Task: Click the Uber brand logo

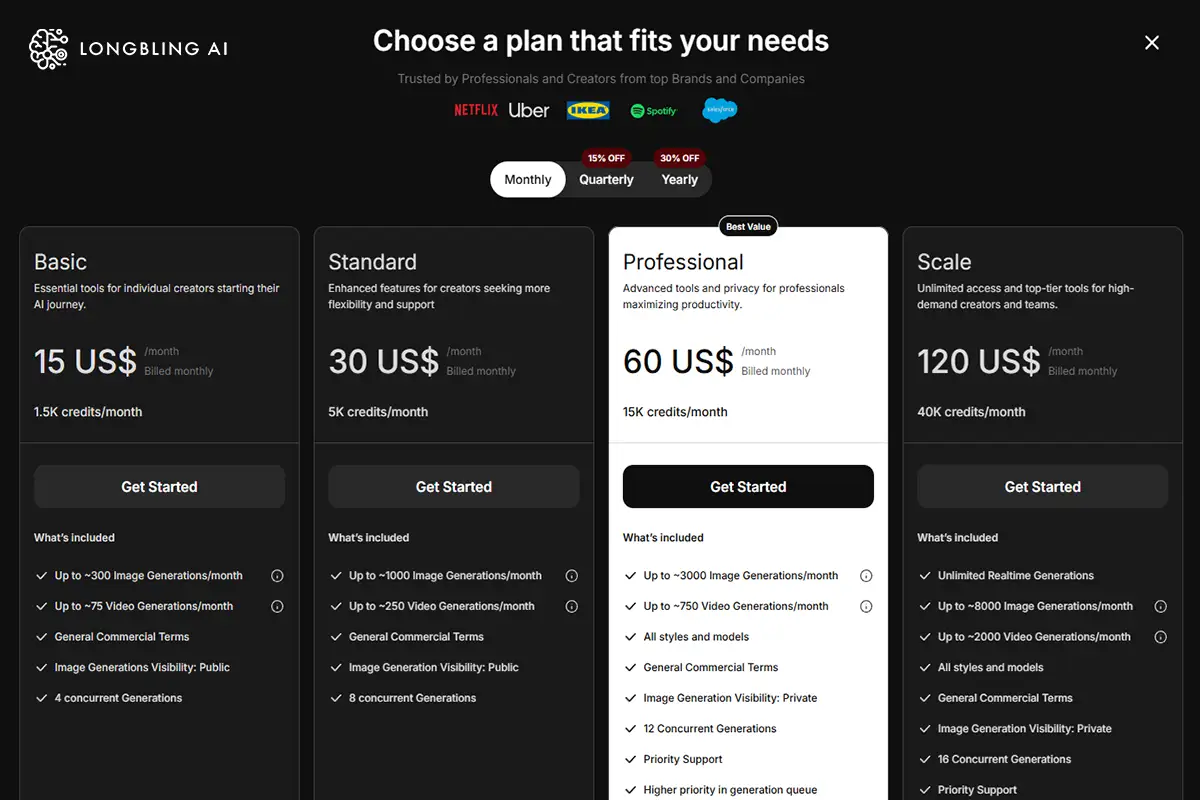Action: point(529,110)
